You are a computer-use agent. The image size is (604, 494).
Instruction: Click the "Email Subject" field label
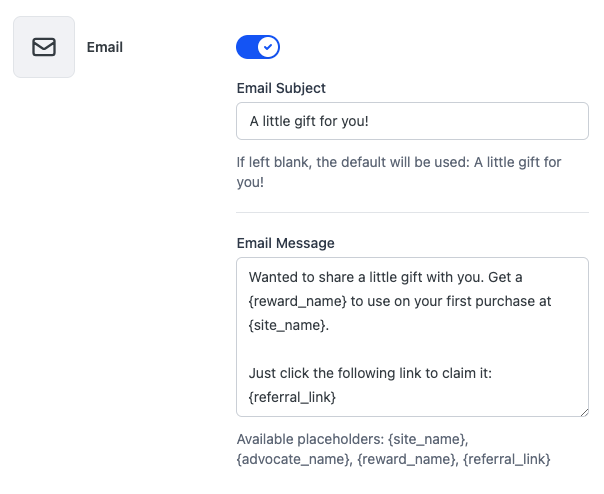pyautogui.click(x=281, y=88)
